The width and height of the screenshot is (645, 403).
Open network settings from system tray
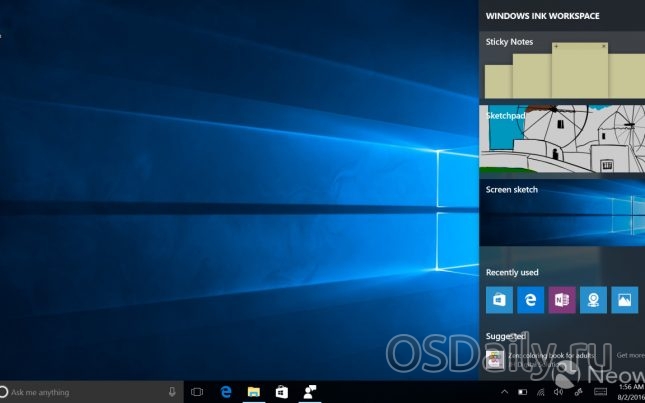[x=542, y=392]
